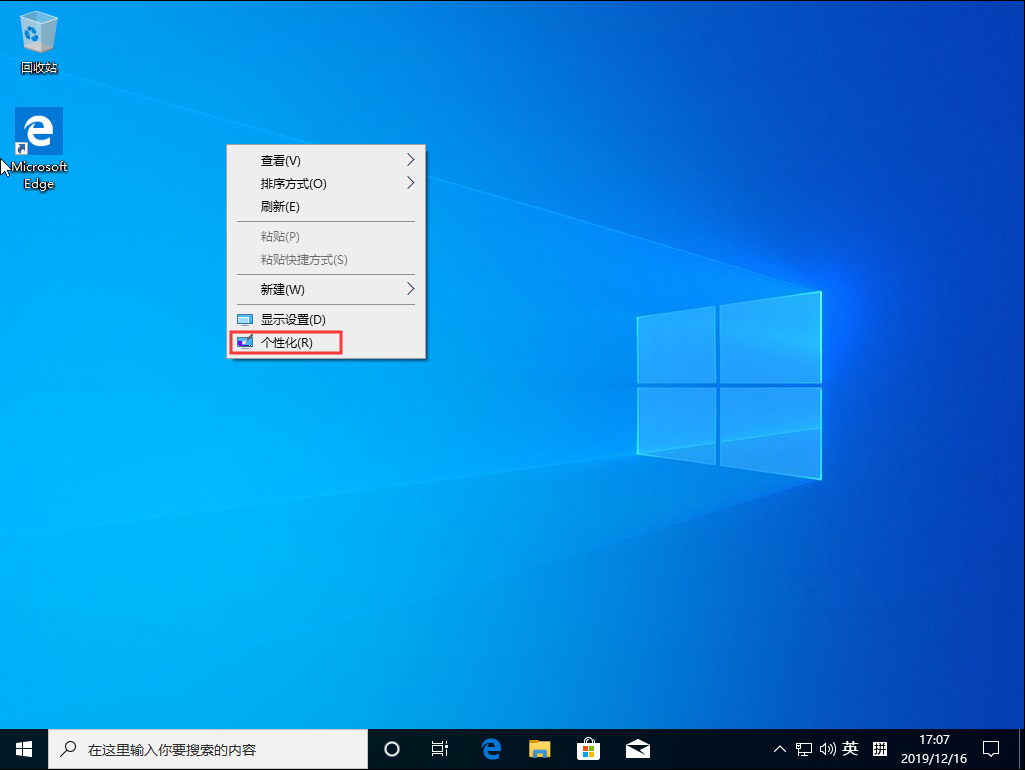1025x770 pixels.
Task: Toggle input language via 英 indicator
Action: tap(851, 748)
